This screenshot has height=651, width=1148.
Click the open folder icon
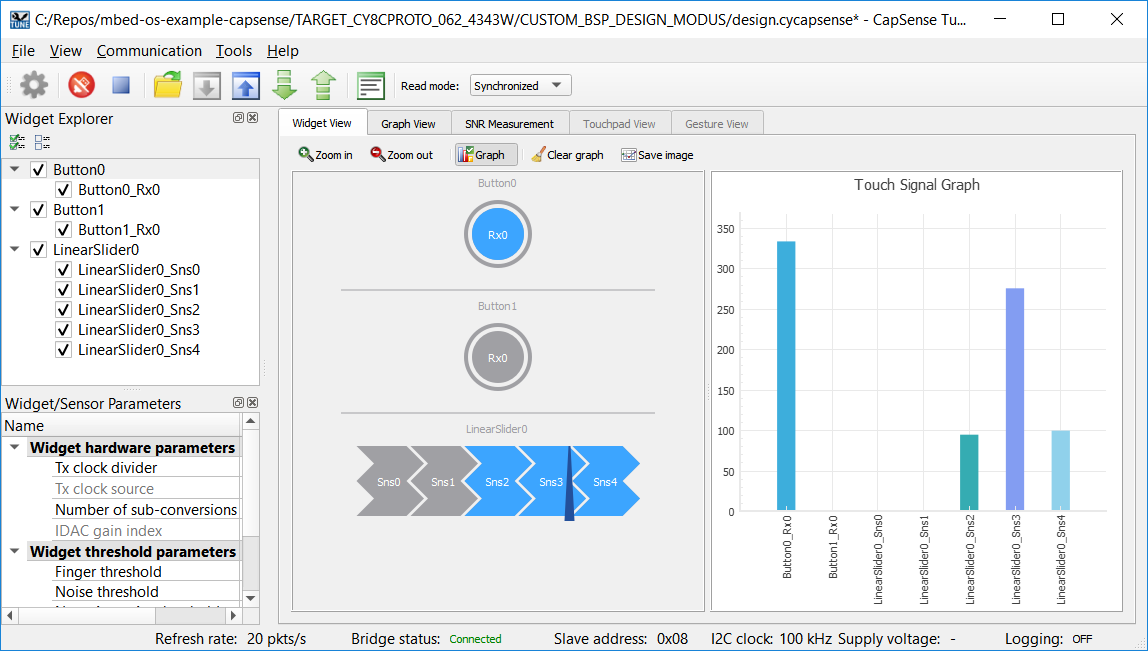click(x=168, y=85)
